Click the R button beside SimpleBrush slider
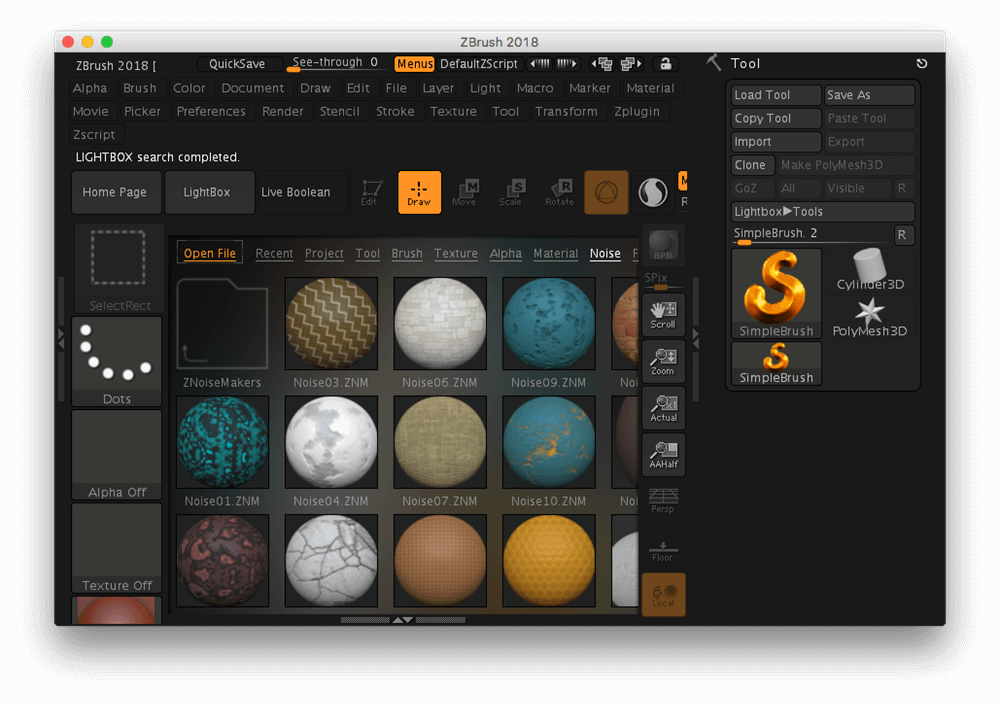The image size is (1000, 703). pyautogui.click(x=903, y=235)
